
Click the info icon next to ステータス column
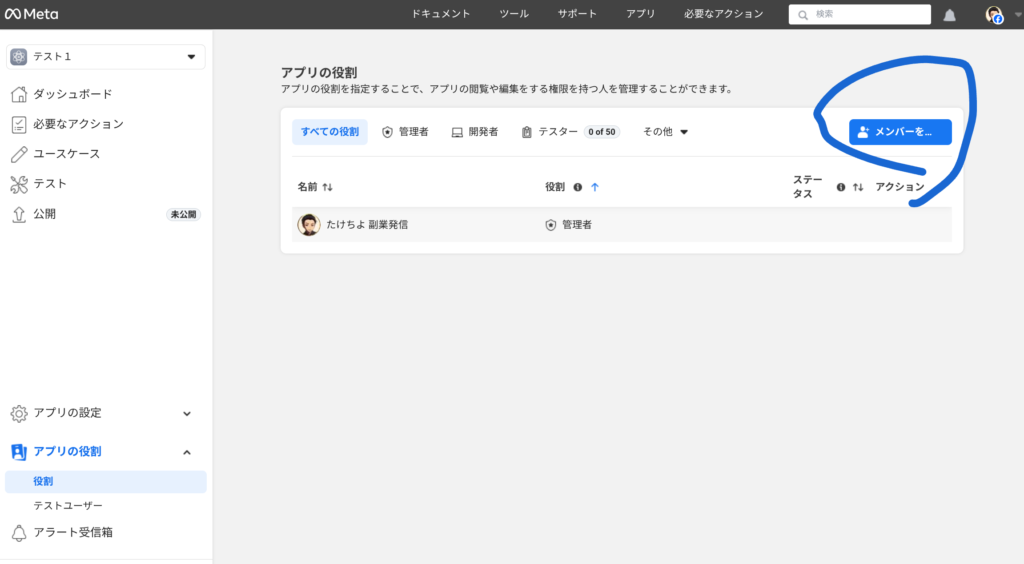coord(840,187)
